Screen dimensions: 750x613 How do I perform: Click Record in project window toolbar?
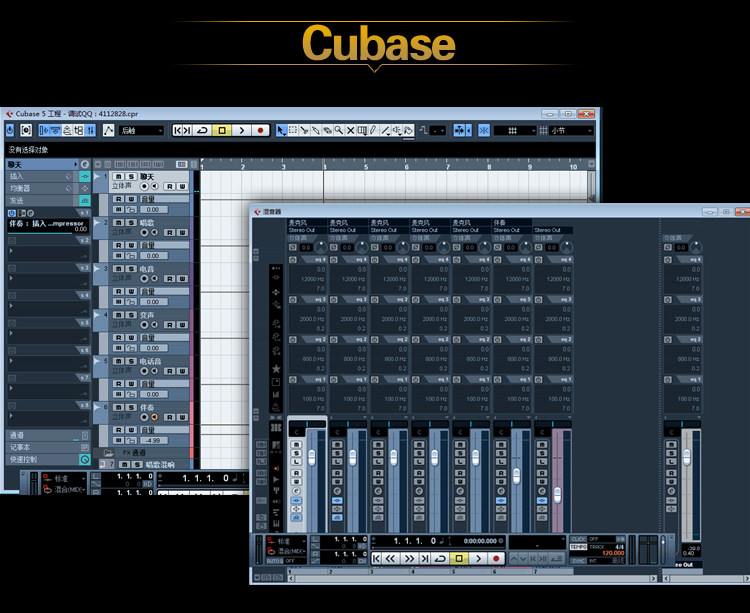261,130
